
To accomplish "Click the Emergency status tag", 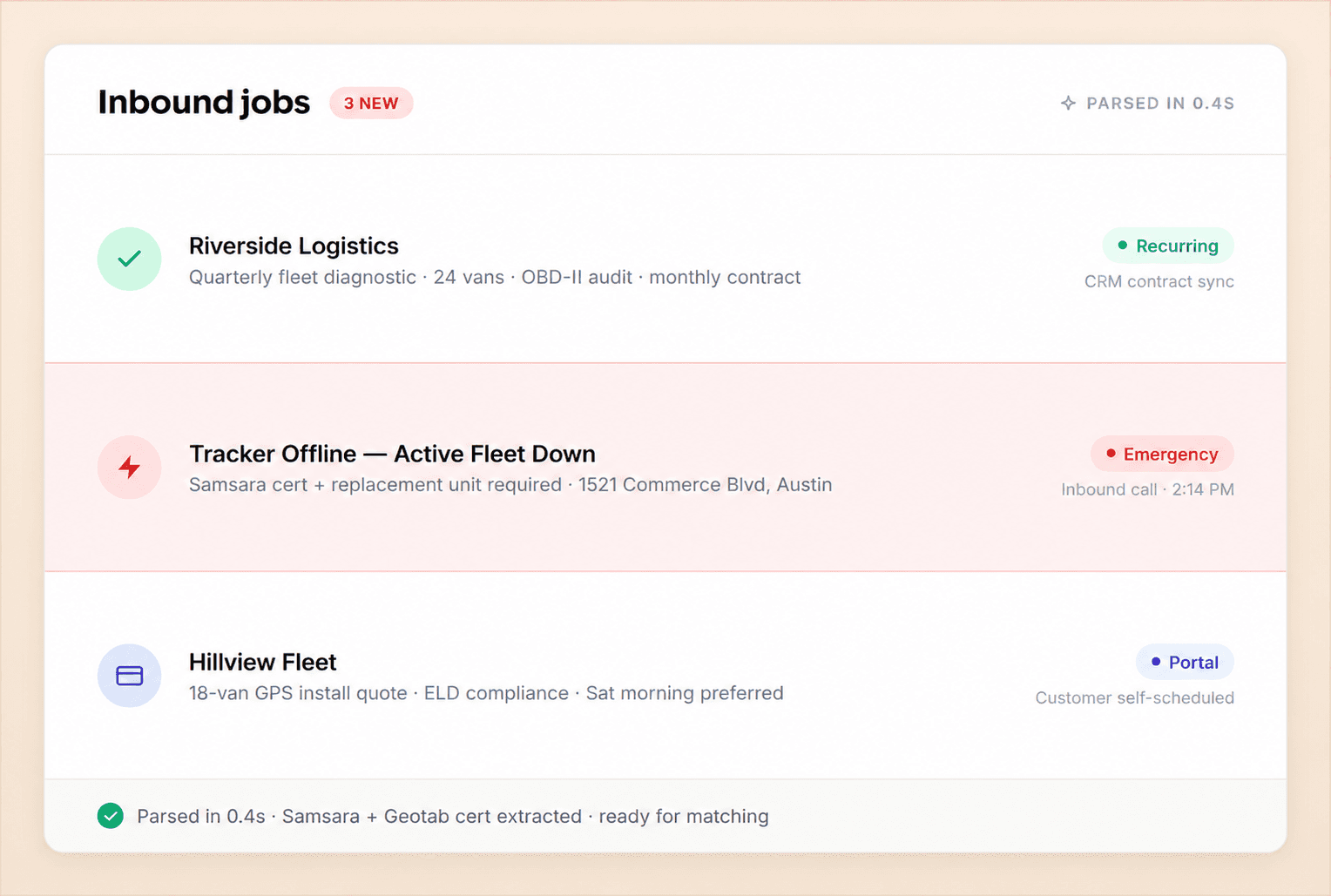I will [1162, 454].
